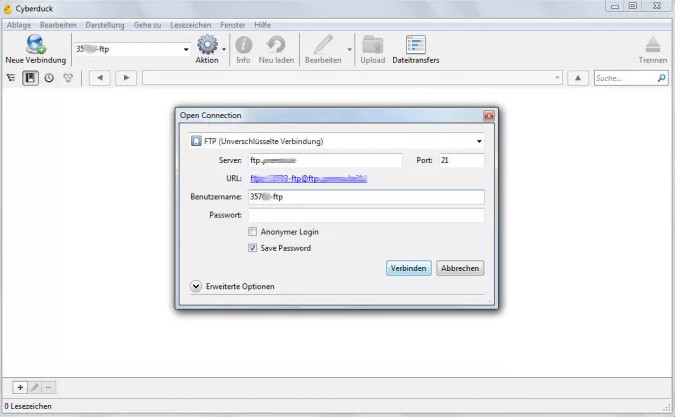Show the bookmarks view icon
Viewport: 675px width, 417px height.
(30, 78)
